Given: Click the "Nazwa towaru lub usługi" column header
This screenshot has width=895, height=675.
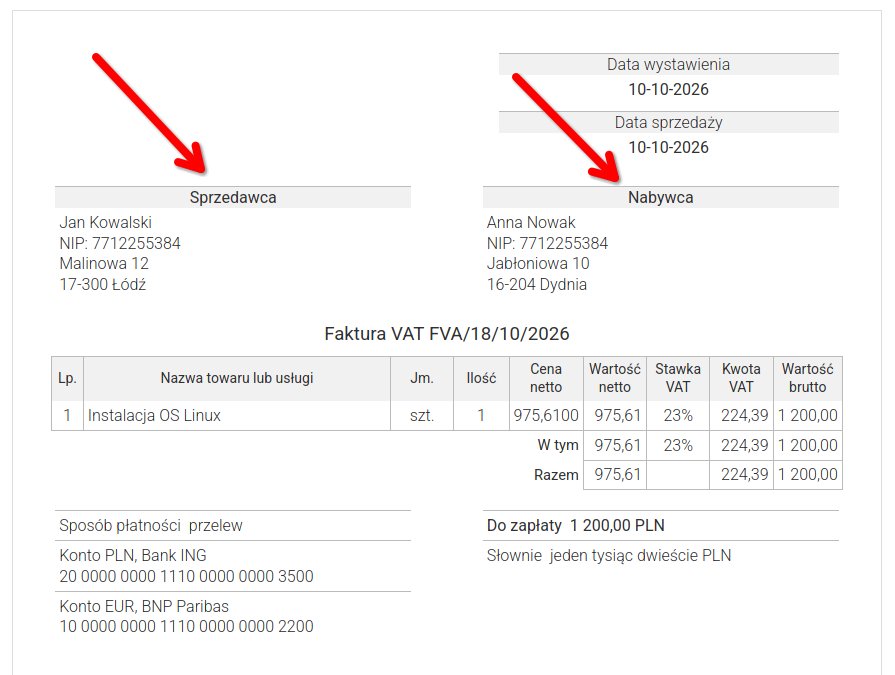Looking at the screenshot, I should point(237,378).
